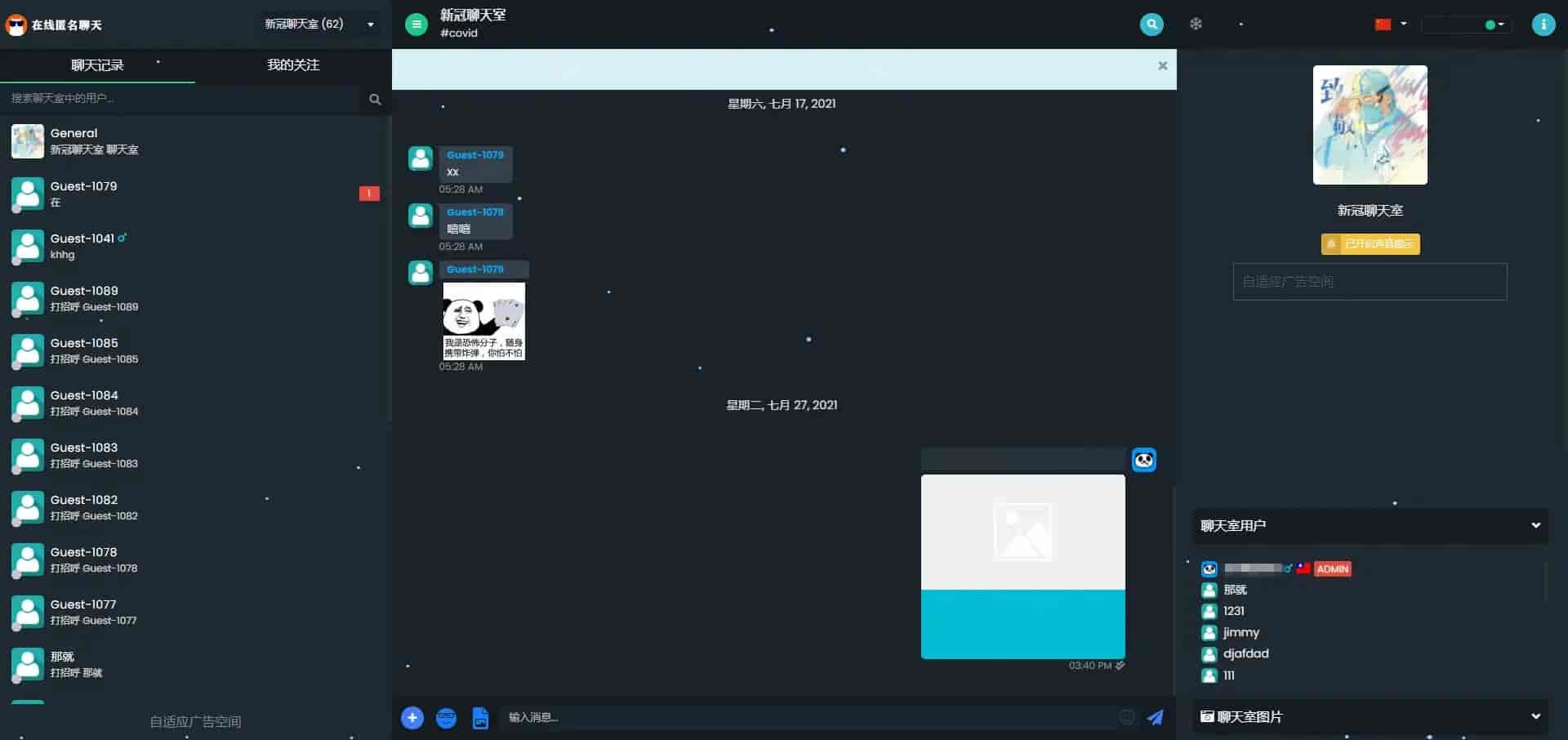Open the Guest-1041 conversation

195,246
